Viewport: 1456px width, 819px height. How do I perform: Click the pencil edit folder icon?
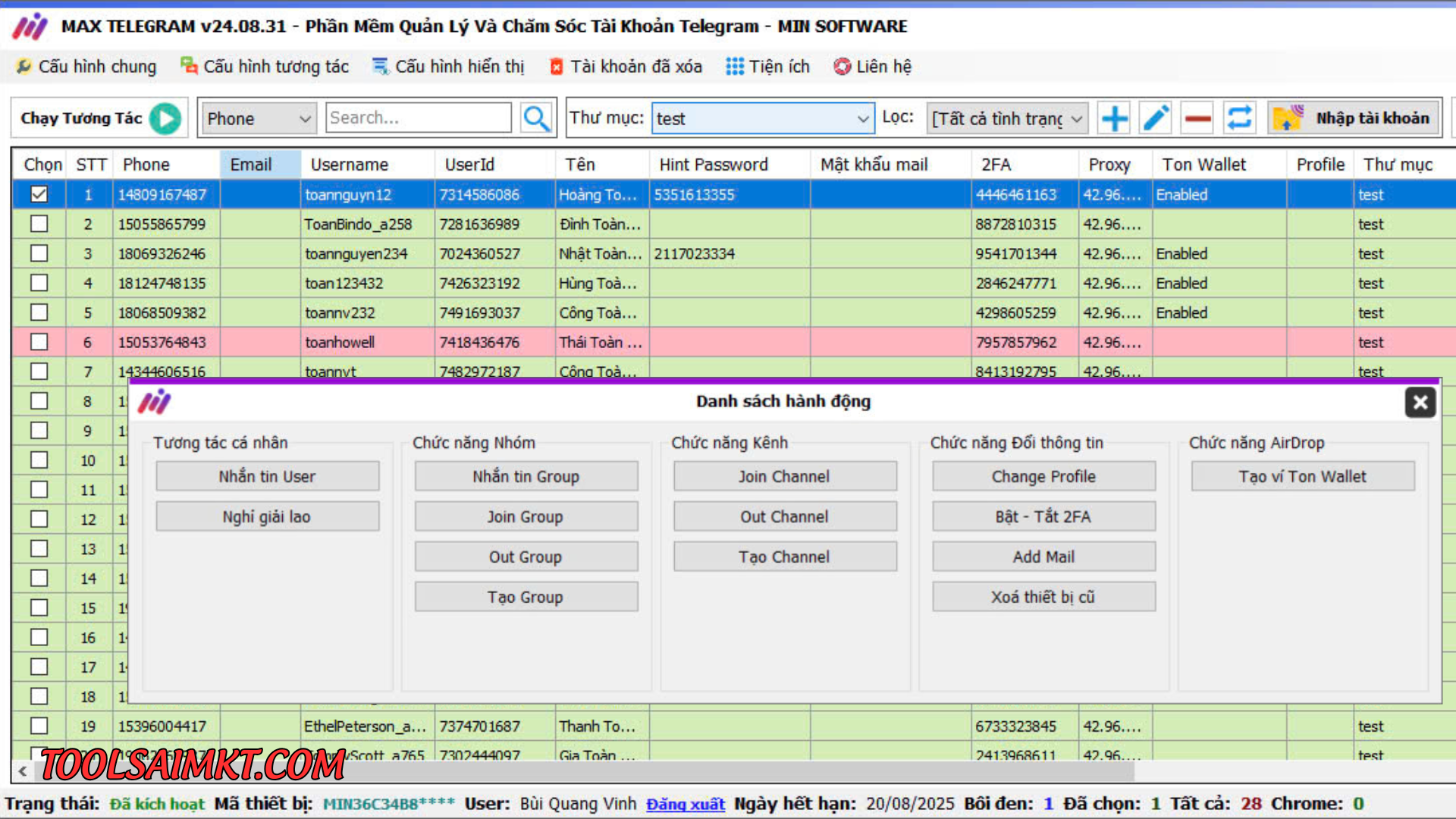[x=1156, y=118]
